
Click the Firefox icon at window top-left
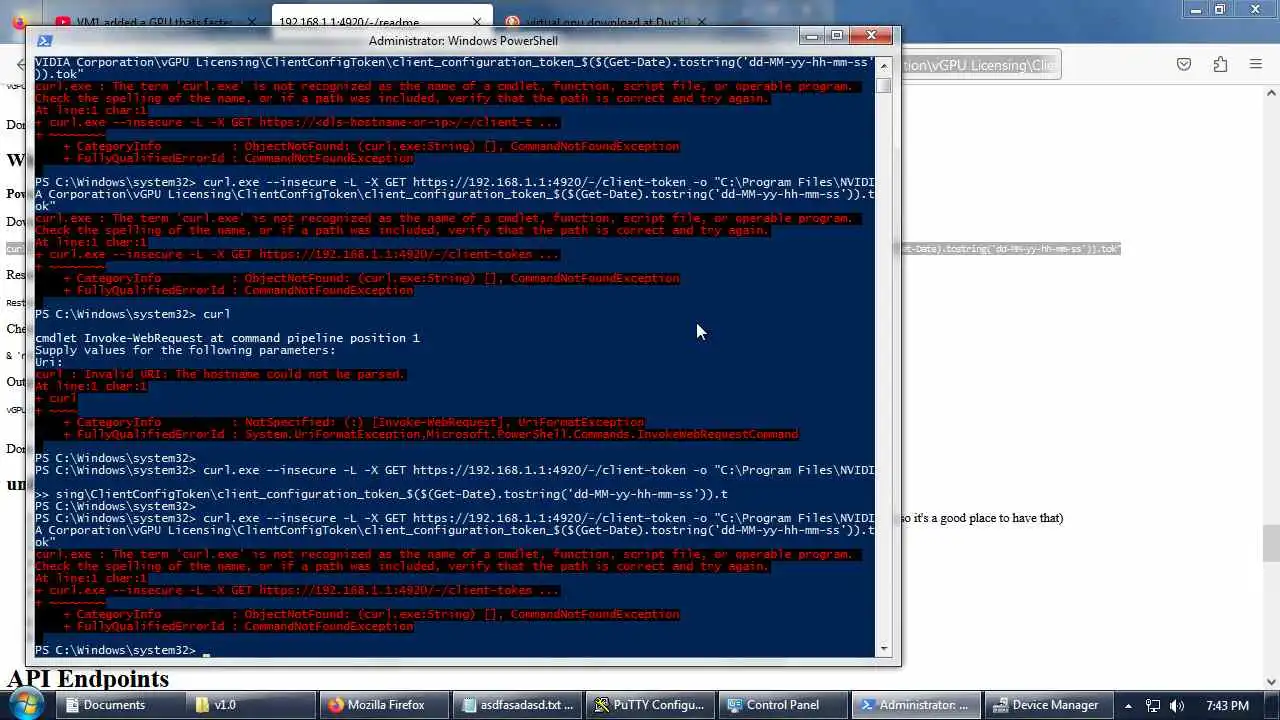[17, 21]
